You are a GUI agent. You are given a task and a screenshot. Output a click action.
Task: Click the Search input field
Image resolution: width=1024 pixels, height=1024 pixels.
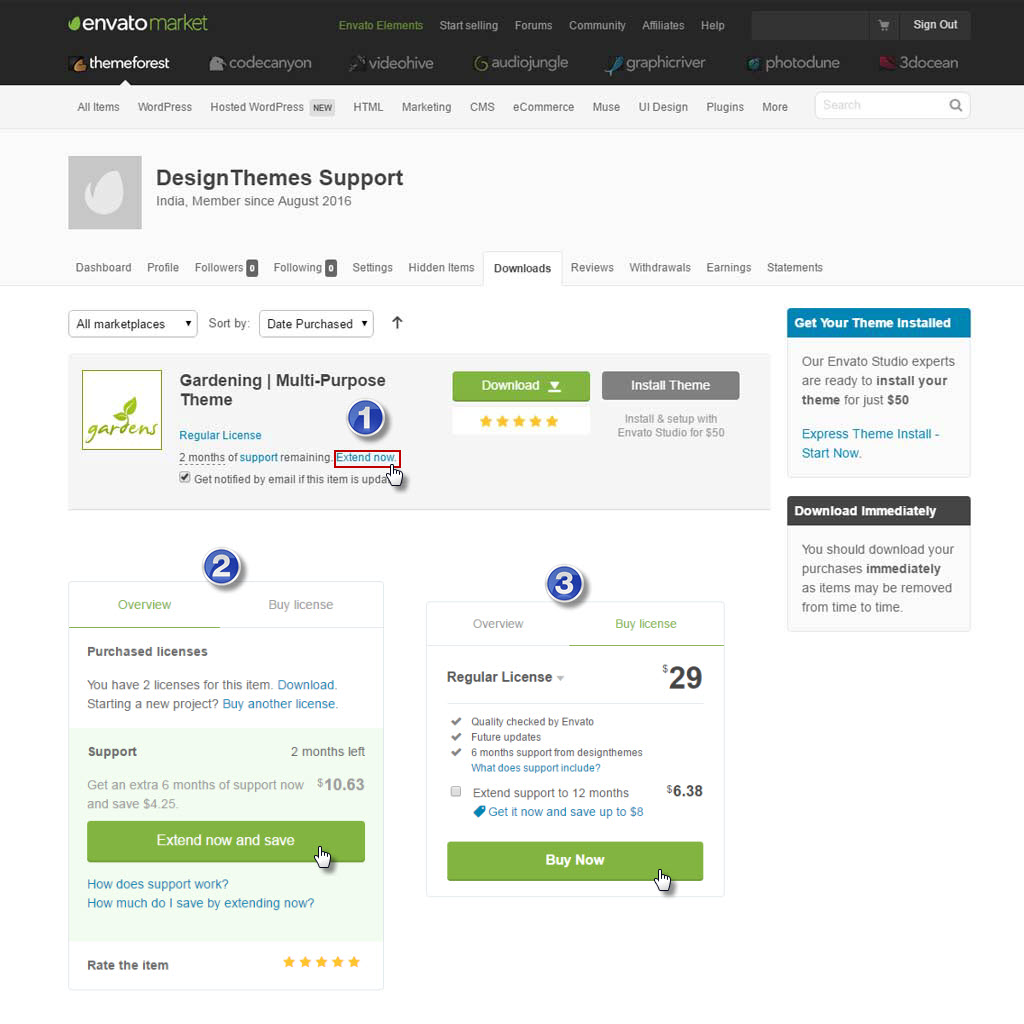pyautogui.click(x=881, y=105)
